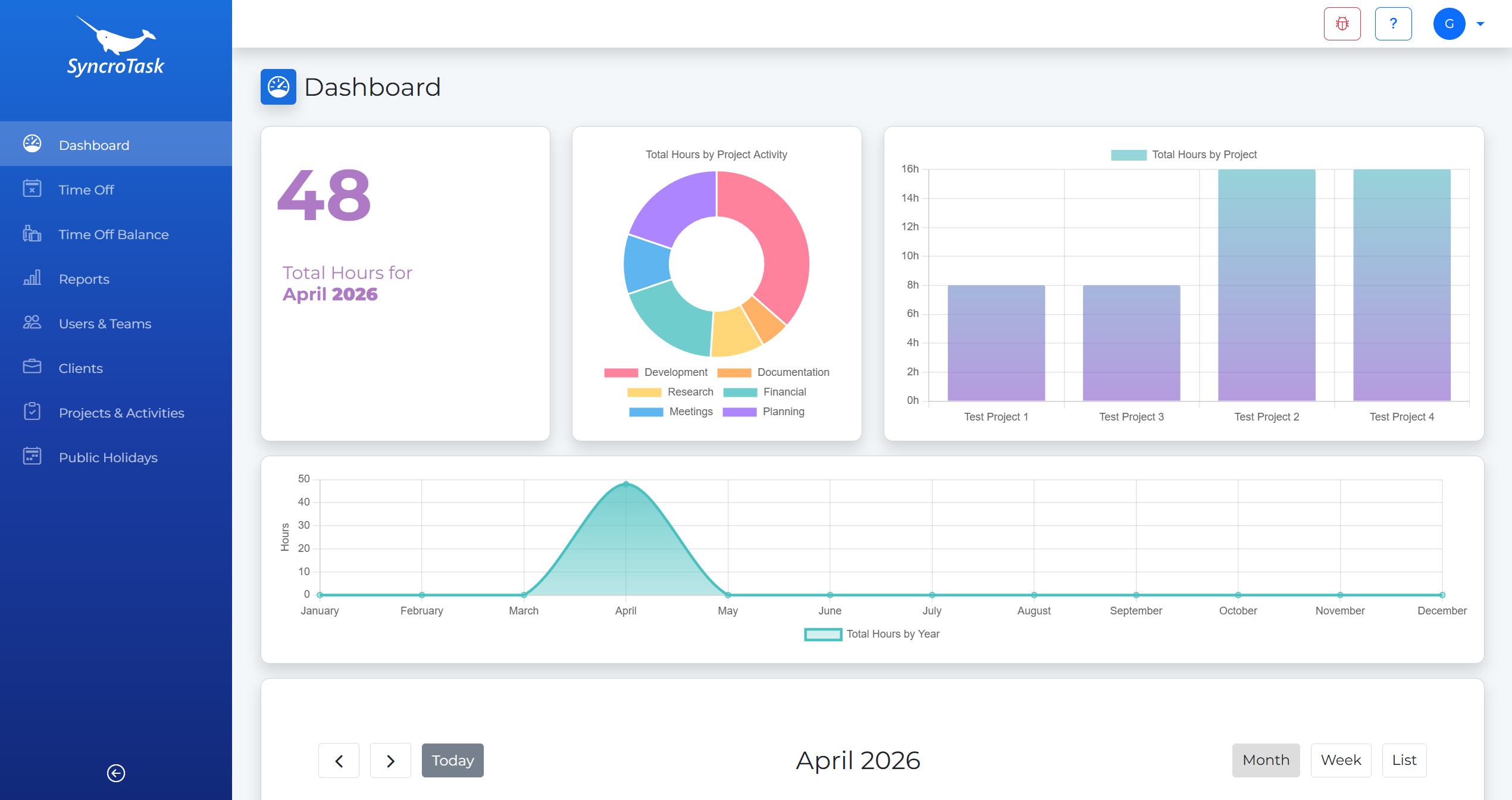Toggle Total Hours by Year legend

(873, 634)
